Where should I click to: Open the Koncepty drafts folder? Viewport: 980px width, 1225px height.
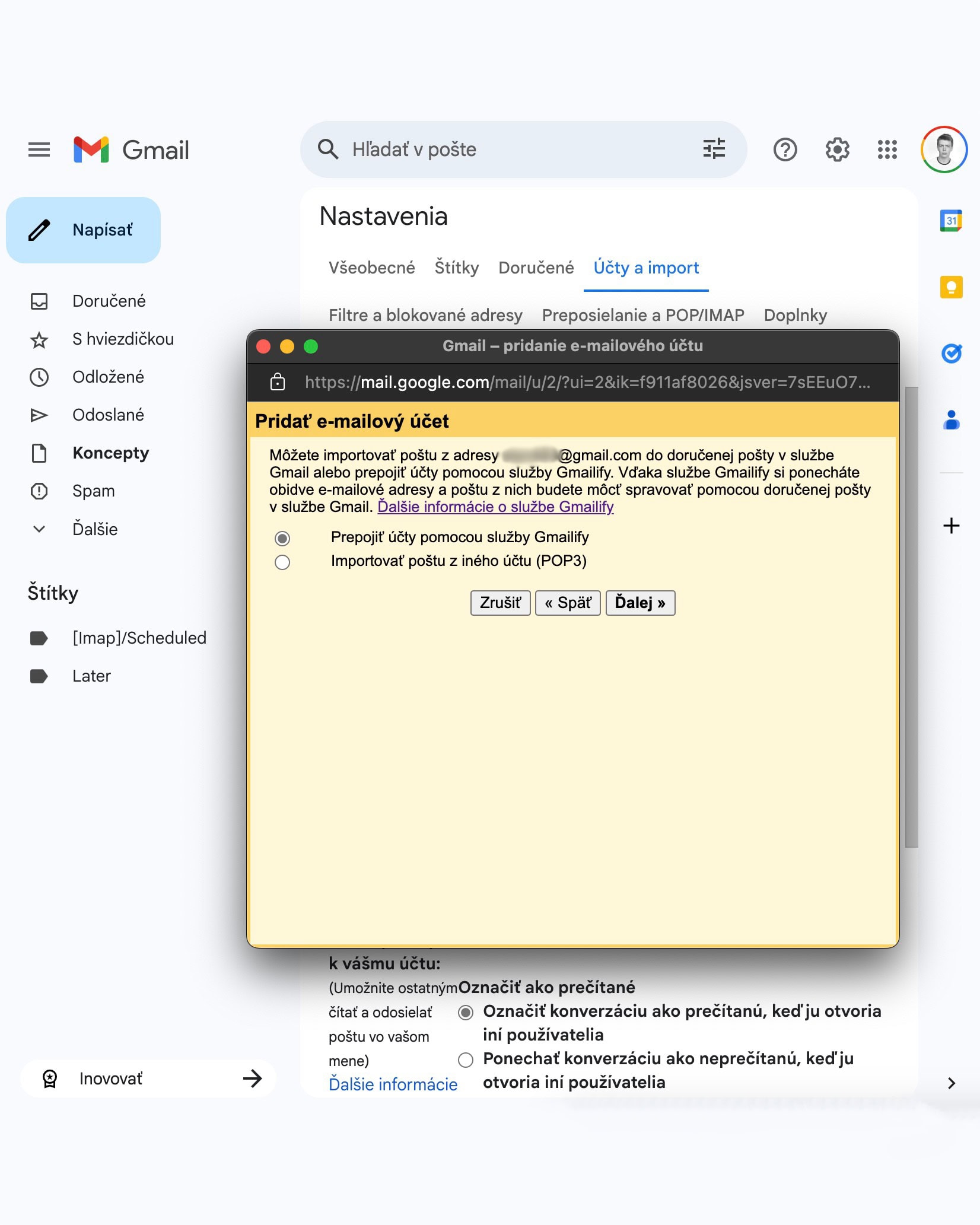pyautogui.click(x=110, y=453)
